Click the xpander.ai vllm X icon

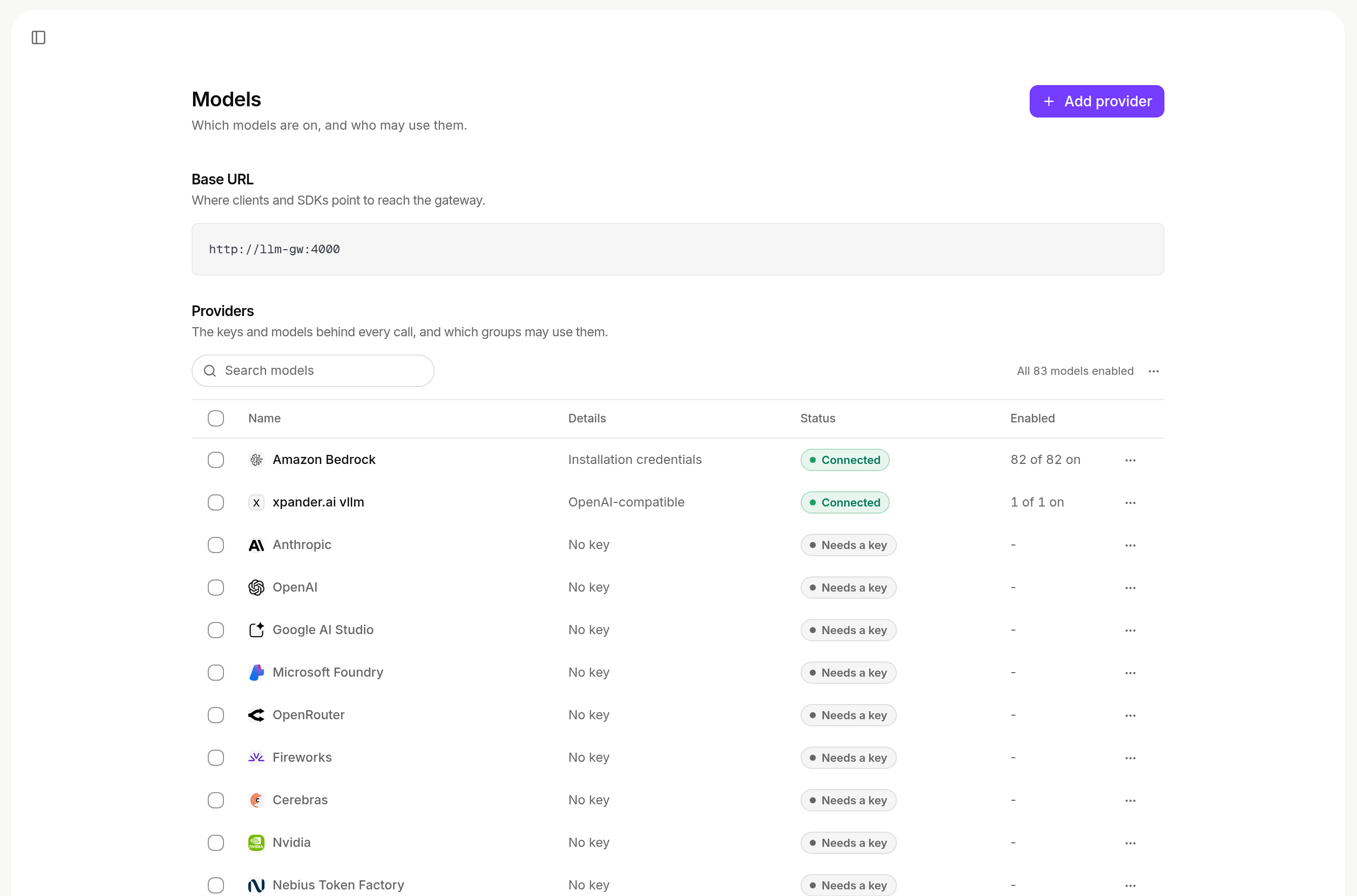[x=256, y=502]
